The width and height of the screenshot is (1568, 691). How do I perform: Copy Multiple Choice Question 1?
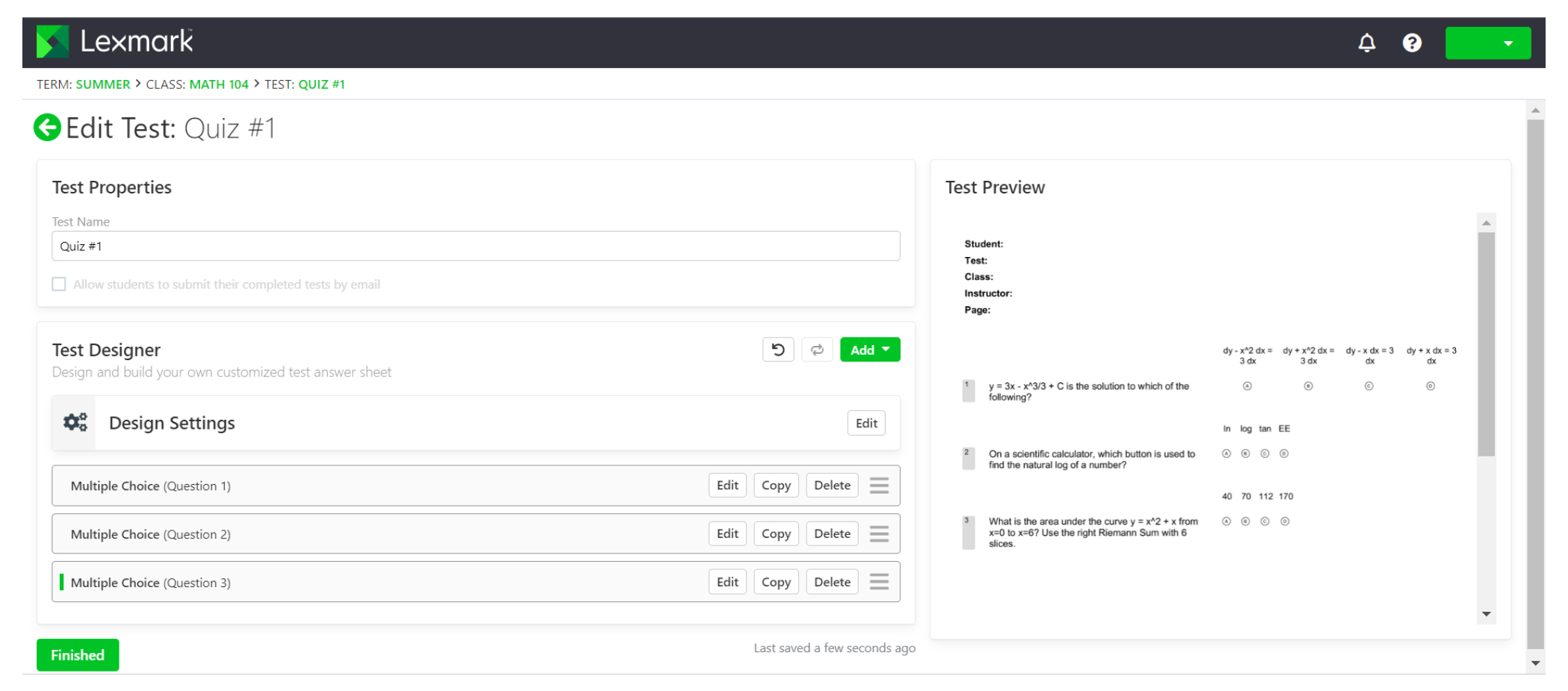[776, 486]
